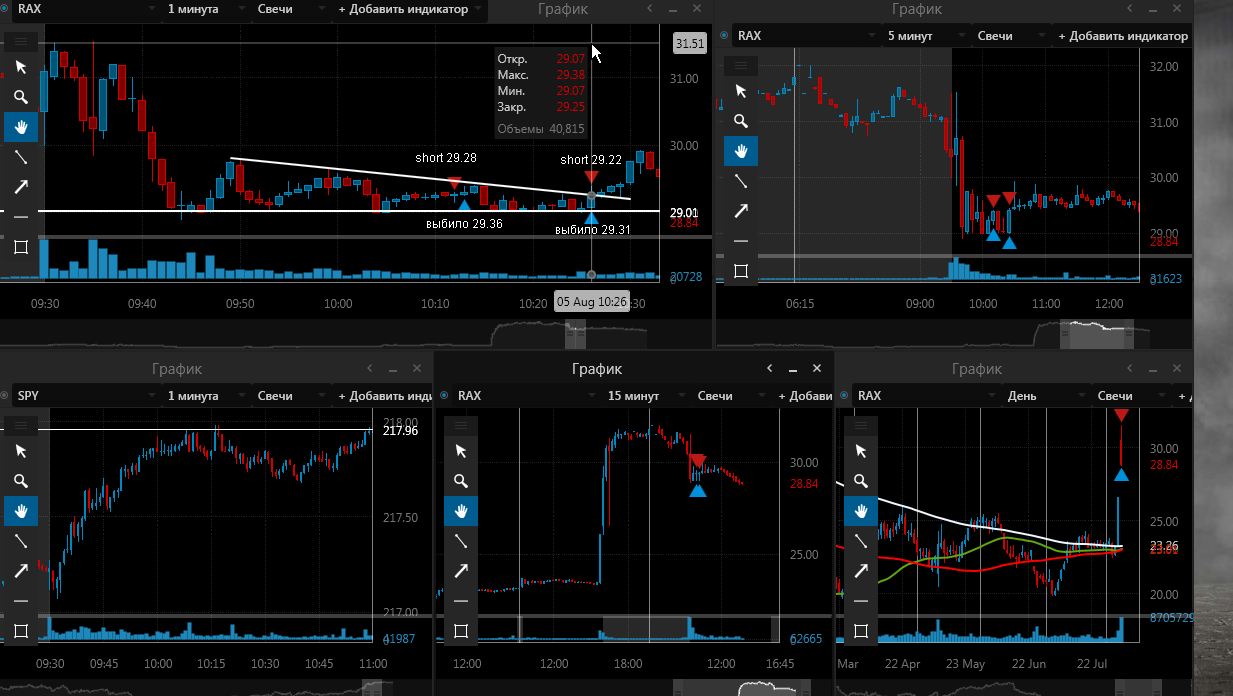This screenshot has width=1233, height=696.
Task: Click the time range scrollbar under the 15-minute chart
Action: (634, 687)
